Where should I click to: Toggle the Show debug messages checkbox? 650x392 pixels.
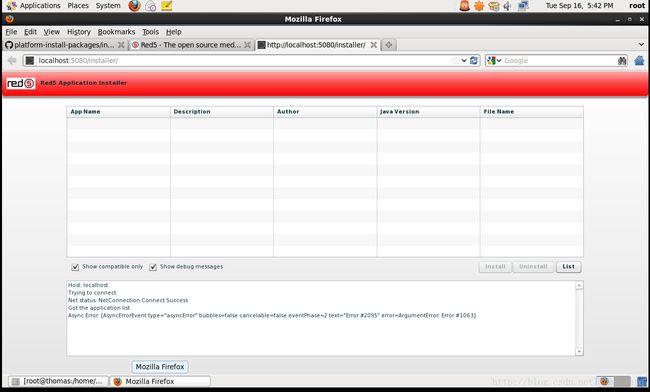(153, 267)
